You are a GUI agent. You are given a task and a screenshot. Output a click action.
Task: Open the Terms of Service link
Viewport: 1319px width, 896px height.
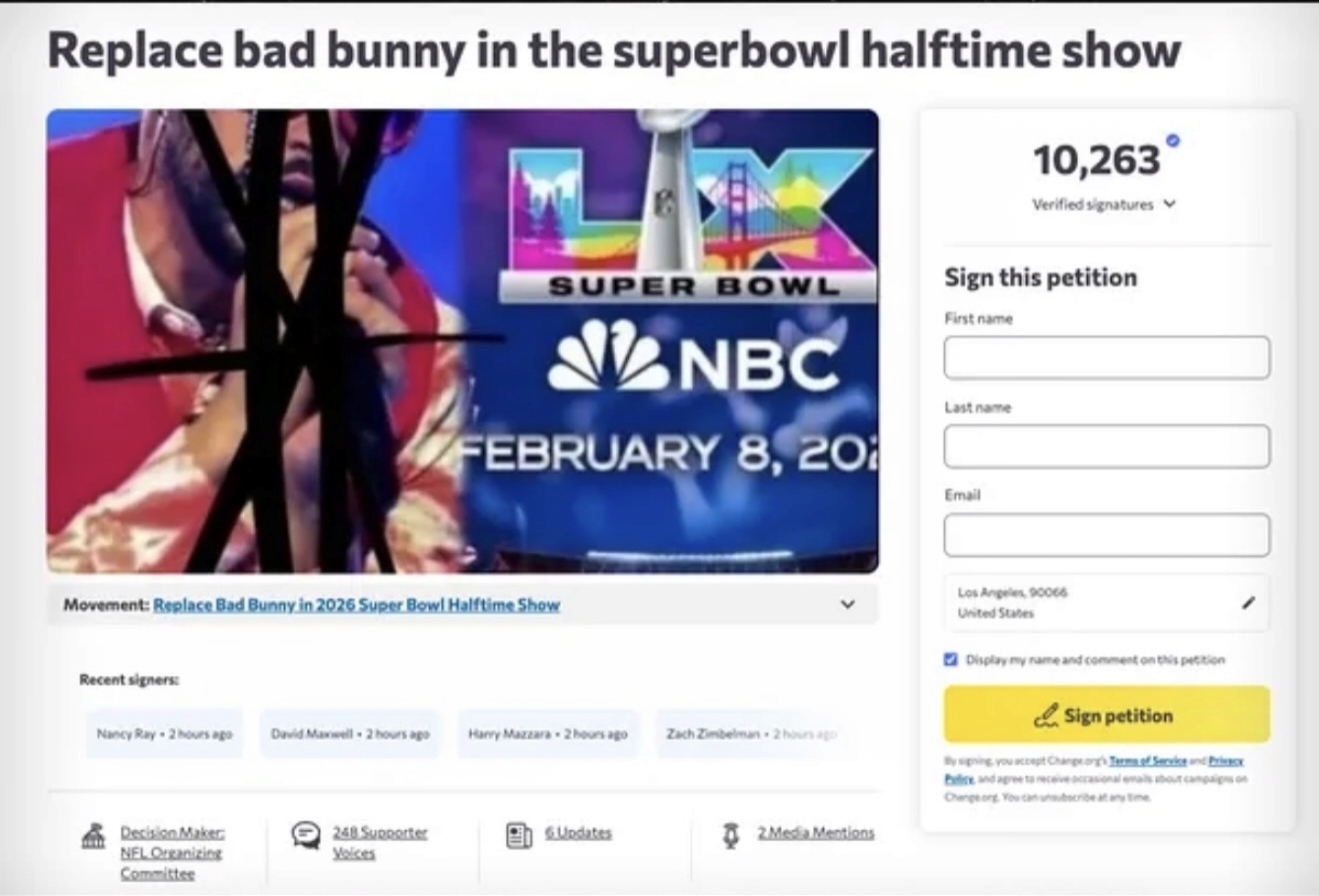point(1148,760)
